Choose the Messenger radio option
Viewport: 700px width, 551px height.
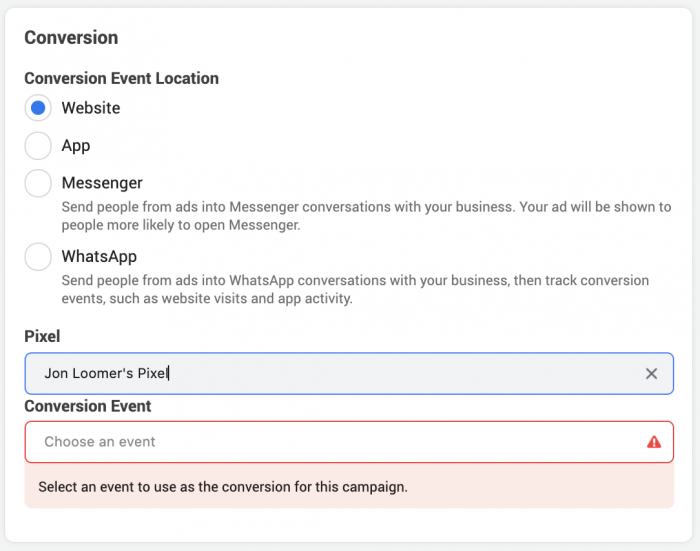pyautogui.click(x=38, y=183)
